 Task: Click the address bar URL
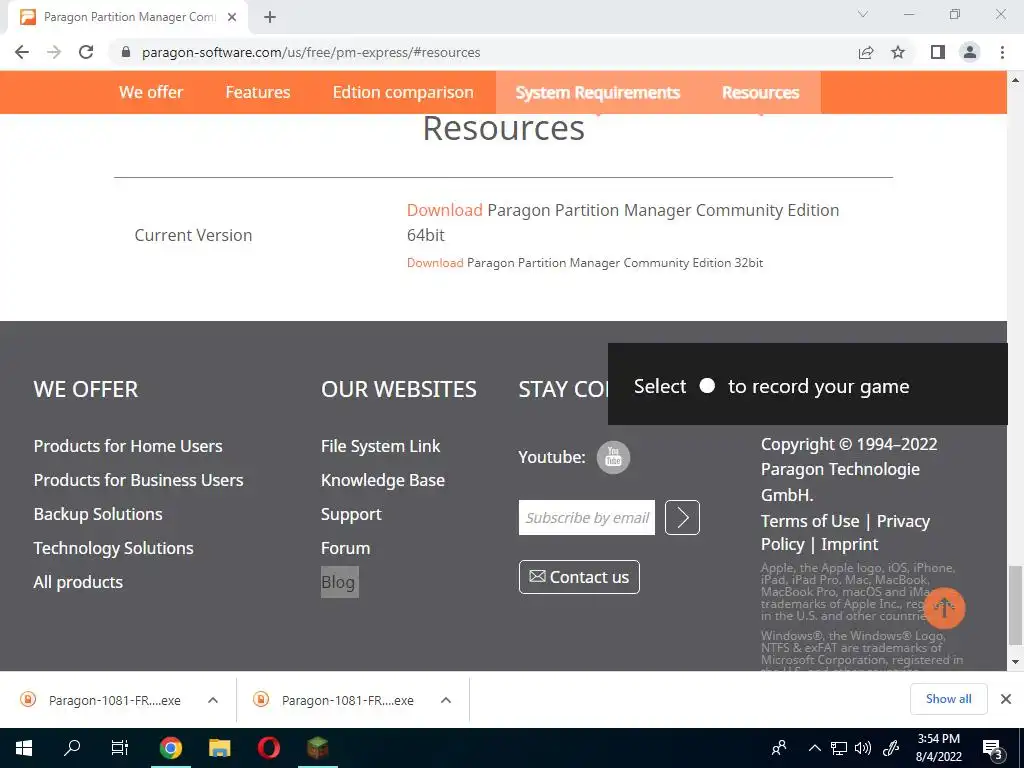pos(311,52)
